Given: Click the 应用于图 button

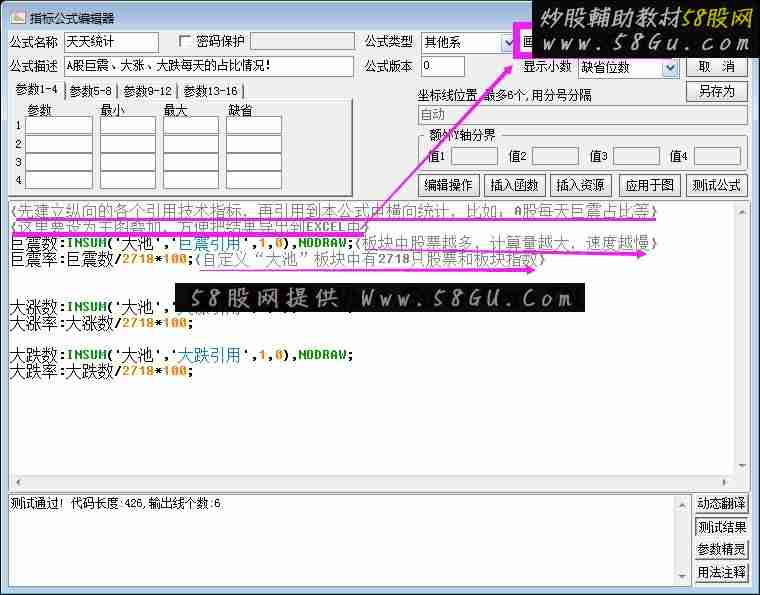Looking at the screenshot, I should pyautogui.click(x=649, y=185).
